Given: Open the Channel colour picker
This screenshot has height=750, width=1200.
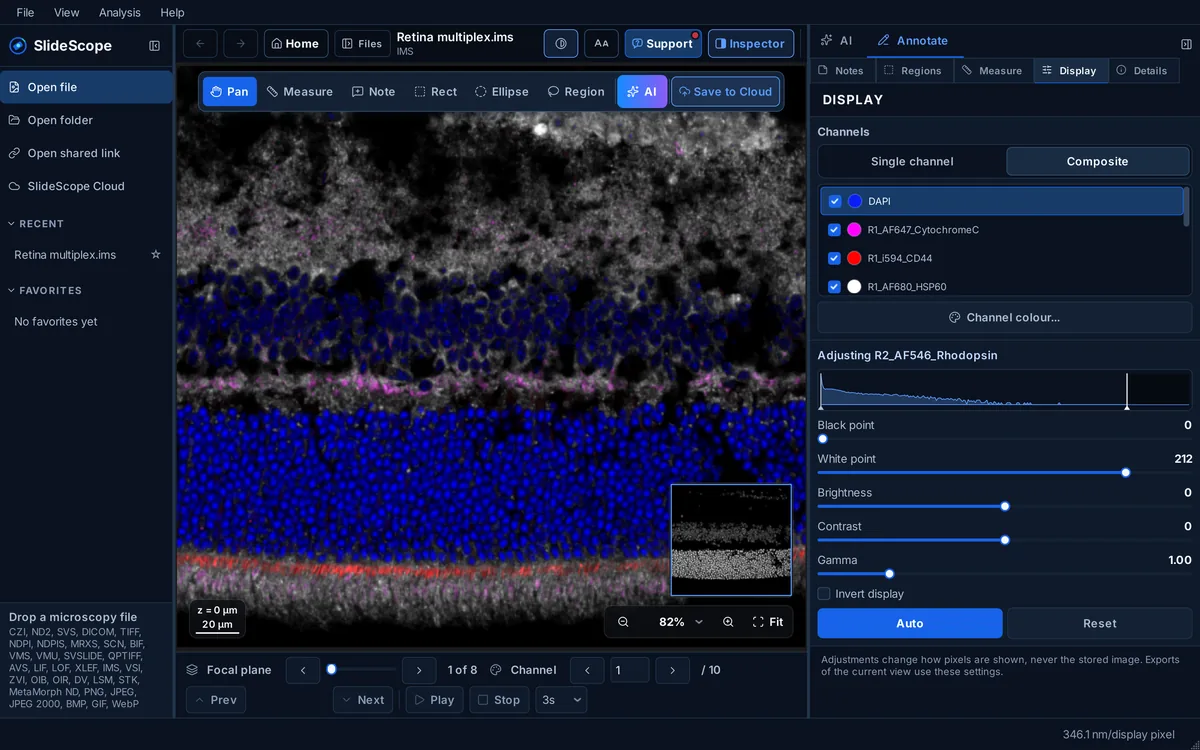Looking at the screenshot, I should tap(1005, 317).
